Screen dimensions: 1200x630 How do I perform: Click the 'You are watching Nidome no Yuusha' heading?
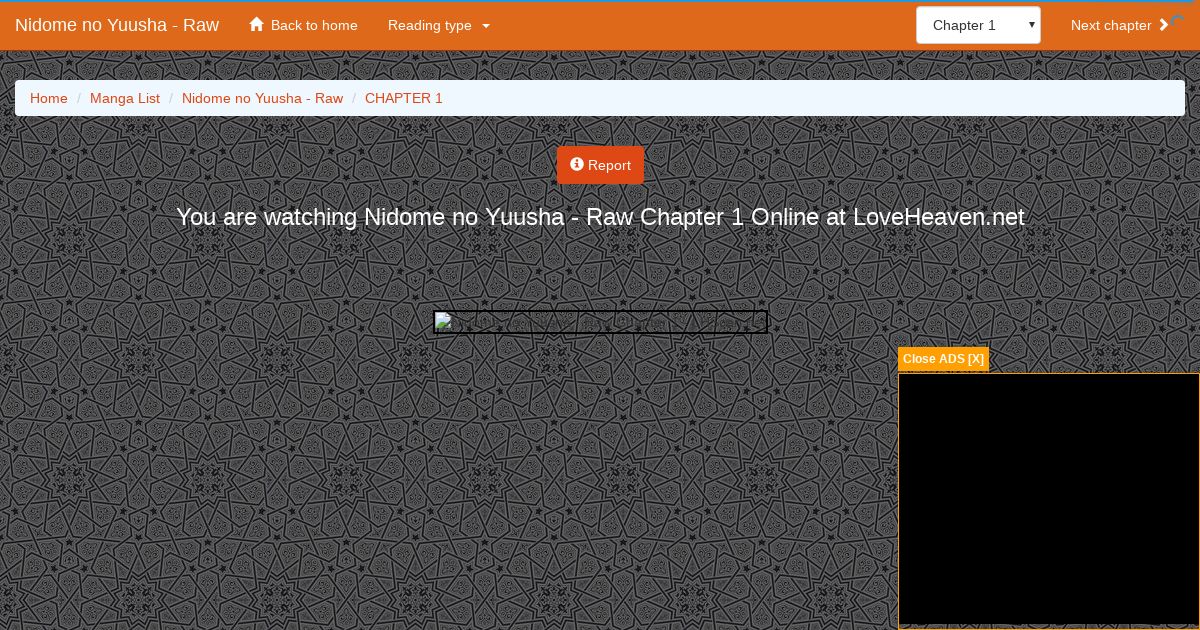600,217
